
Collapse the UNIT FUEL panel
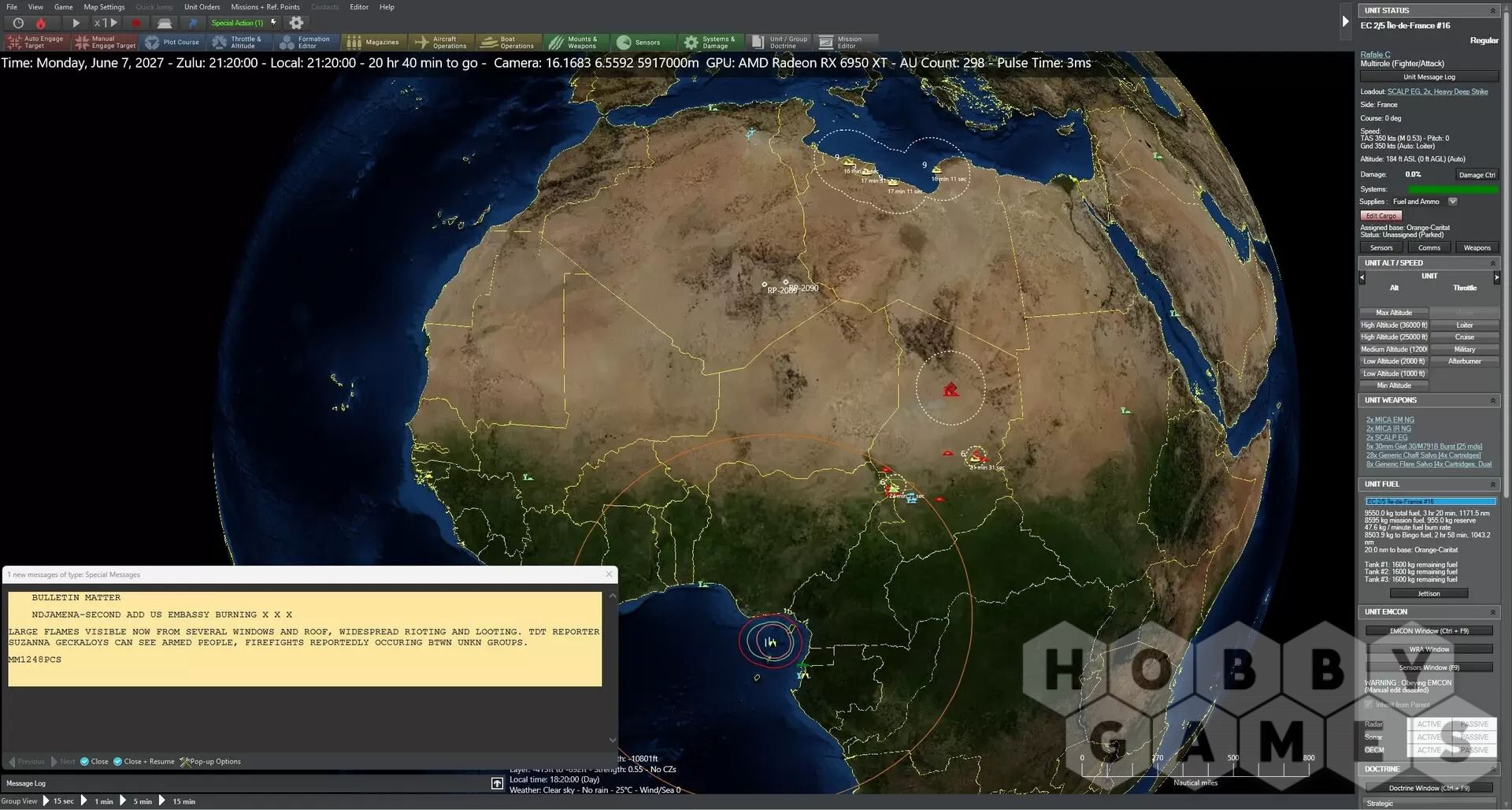coord(1492,485)
